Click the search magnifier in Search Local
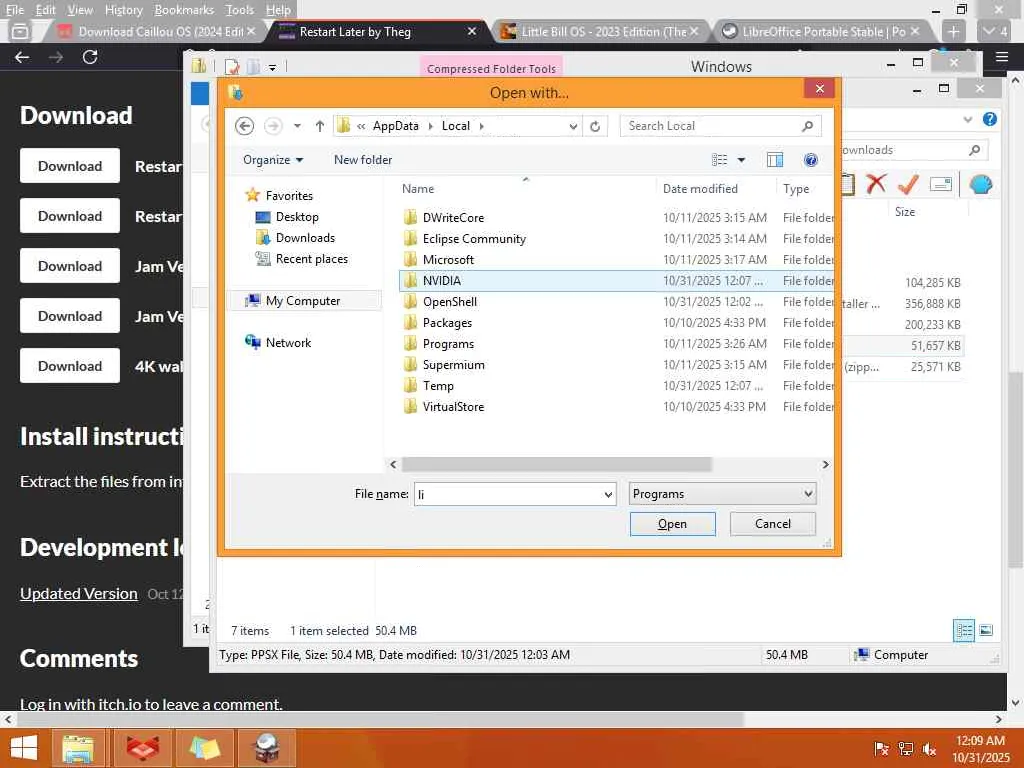 click(x=808, y=126)
